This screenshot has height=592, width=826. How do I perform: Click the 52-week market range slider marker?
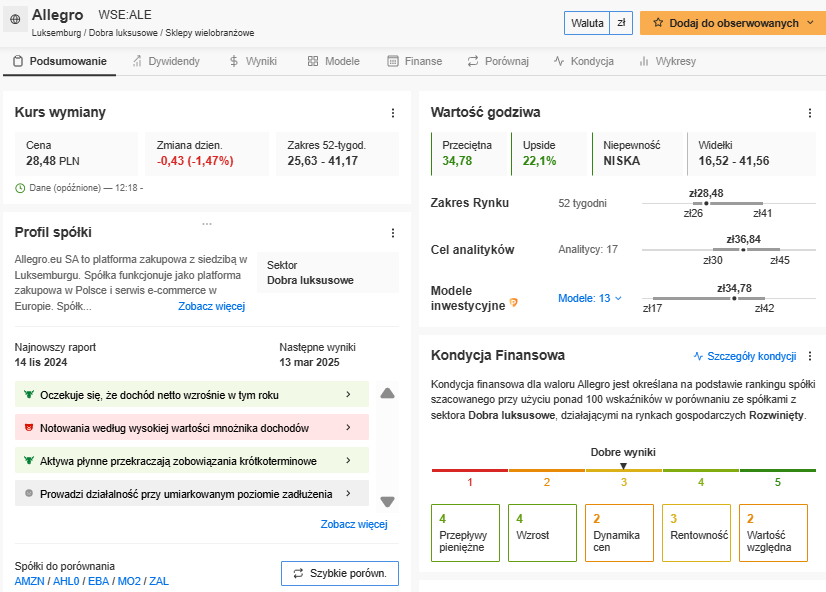click(x=706, y=203)
